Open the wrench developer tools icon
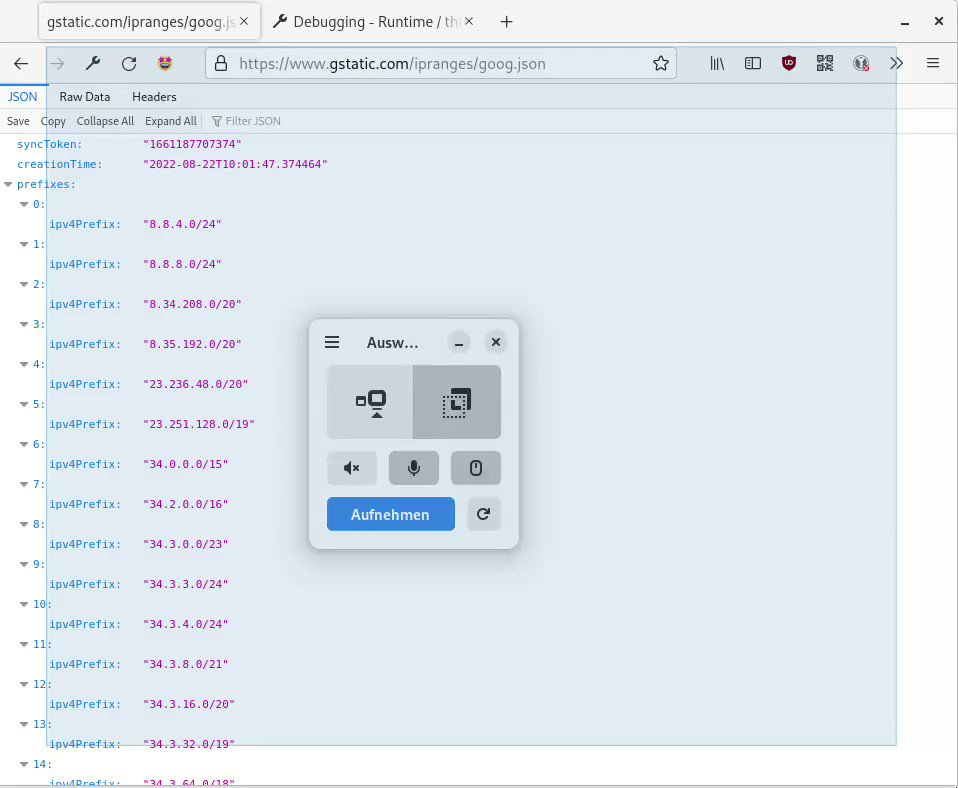958x788 pixels. click(x=93, y=64)
